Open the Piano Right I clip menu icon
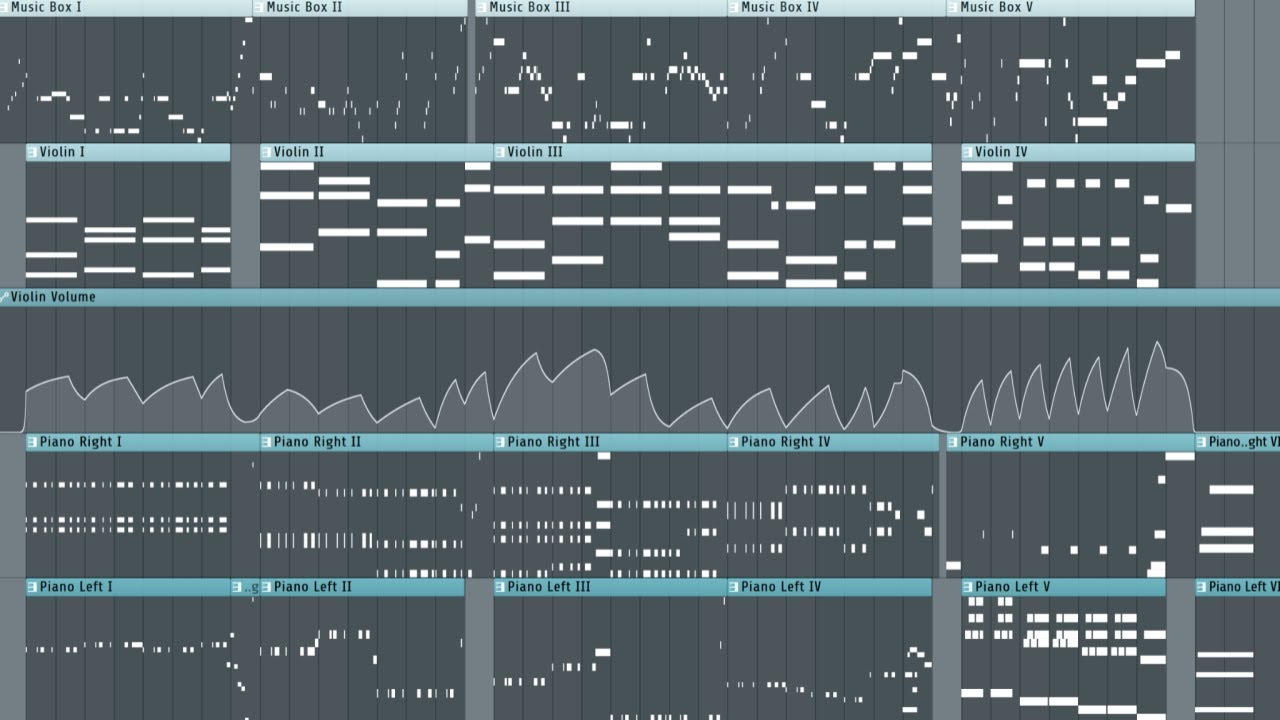The image size is (1280, 720). point(32,442)
